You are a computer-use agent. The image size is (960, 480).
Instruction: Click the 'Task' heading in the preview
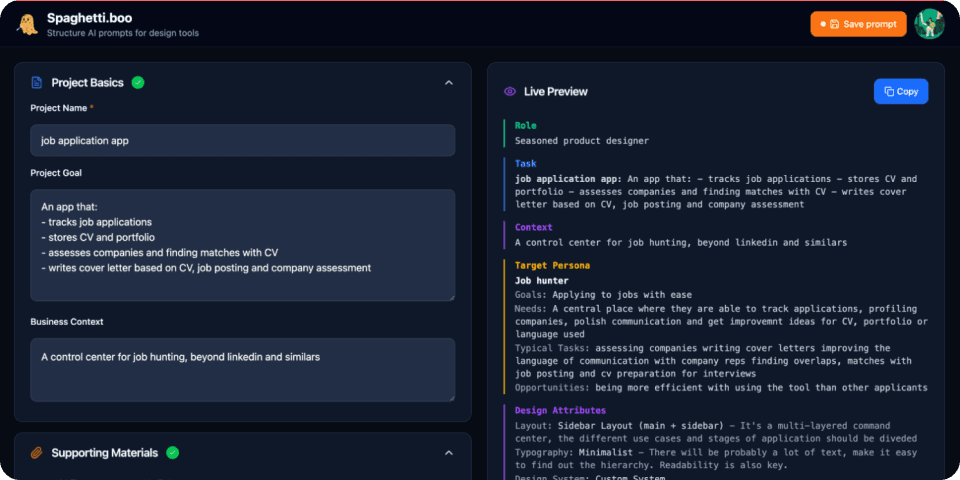(x=525, y=164)
